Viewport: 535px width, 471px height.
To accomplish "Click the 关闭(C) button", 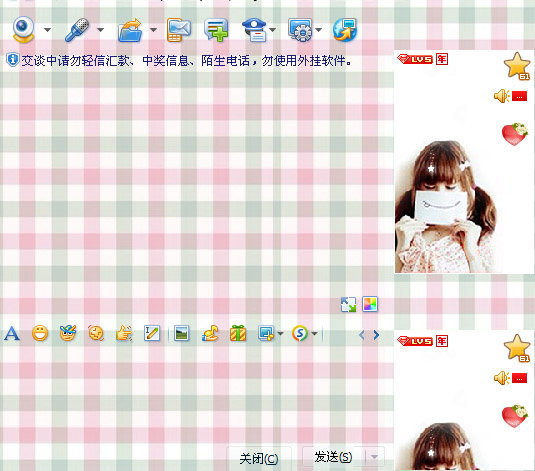I will [x=259, y=458].
